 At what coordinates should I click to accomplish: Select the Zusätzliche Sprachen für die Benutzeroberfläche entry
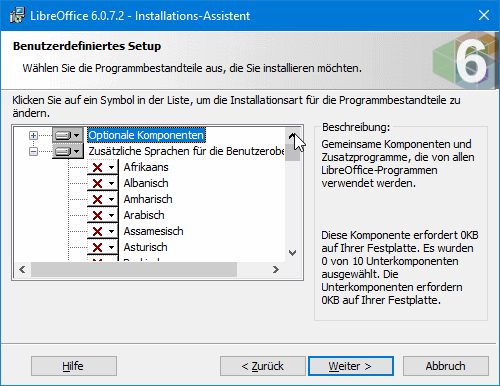coord(186,151)
